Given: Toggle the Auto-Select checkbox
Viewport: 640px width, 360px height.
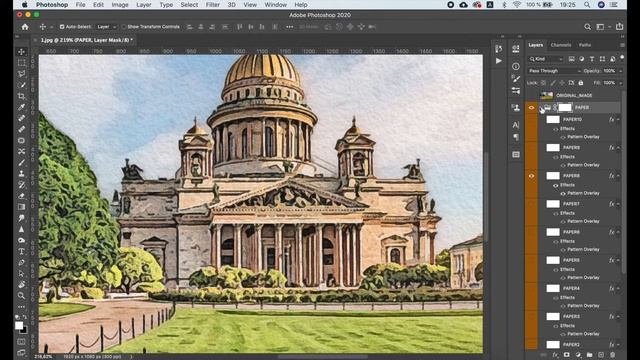Looking at the screenshot, I should pos(62,27).
